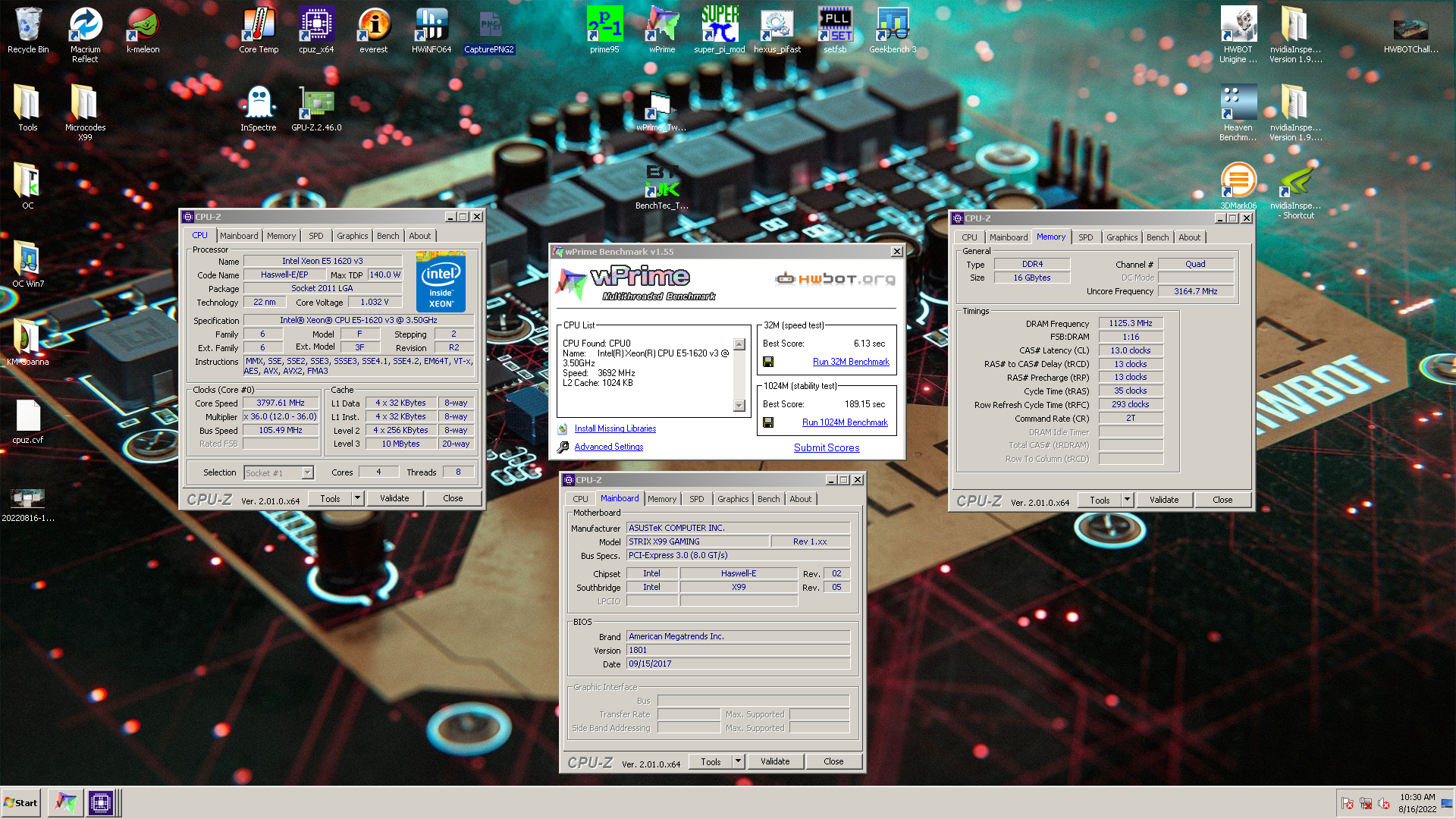Expand Tools dropdown arrow in Memory window

coord(1127,500)
